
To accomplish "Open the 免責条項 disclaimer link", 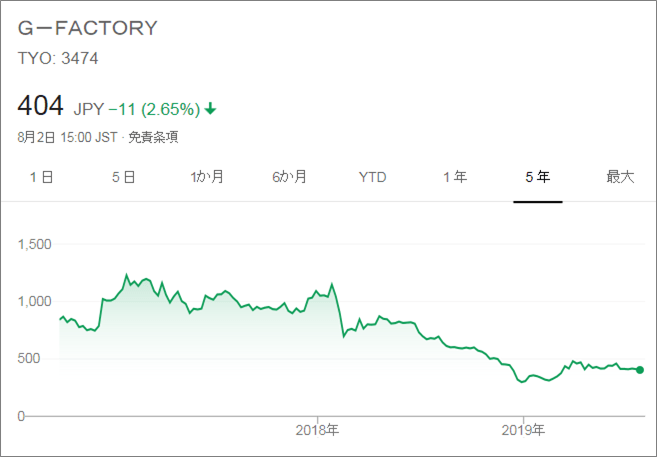I will [x=153, y=137].
